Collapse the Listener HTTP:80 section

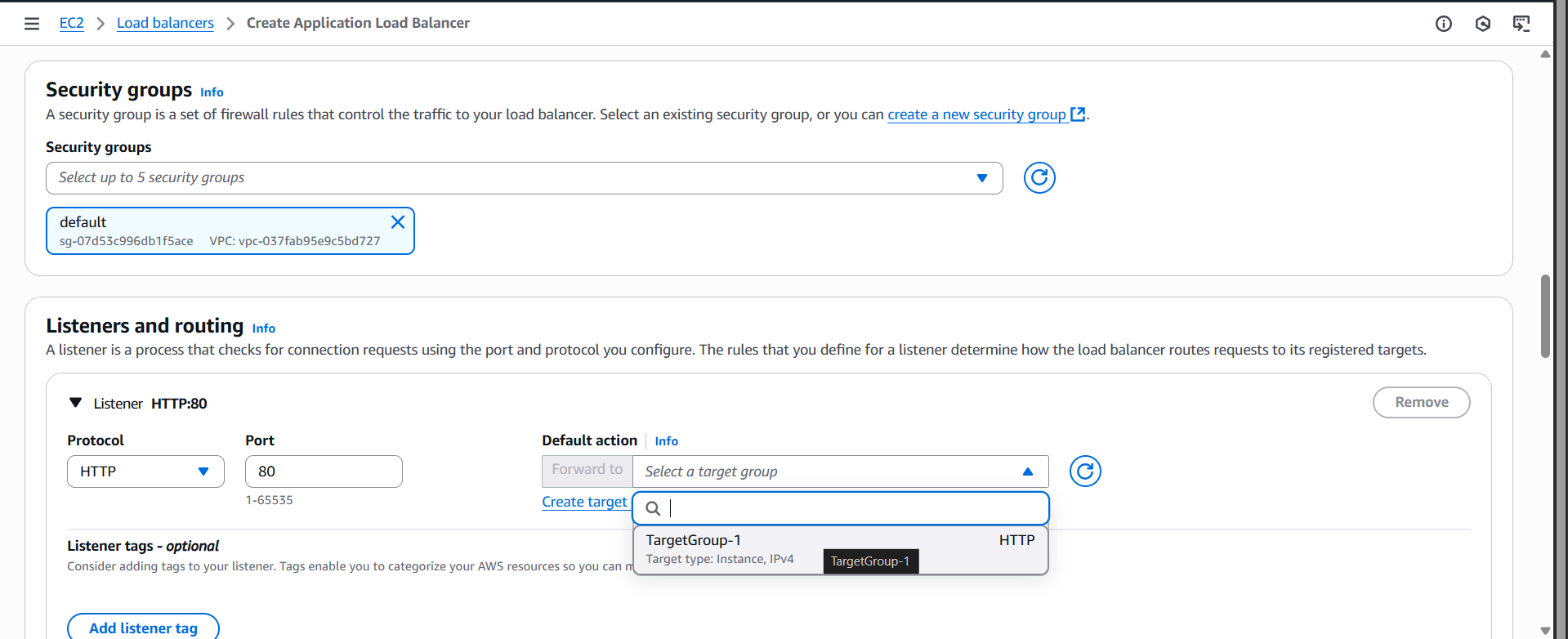click(x=76, y=403)
